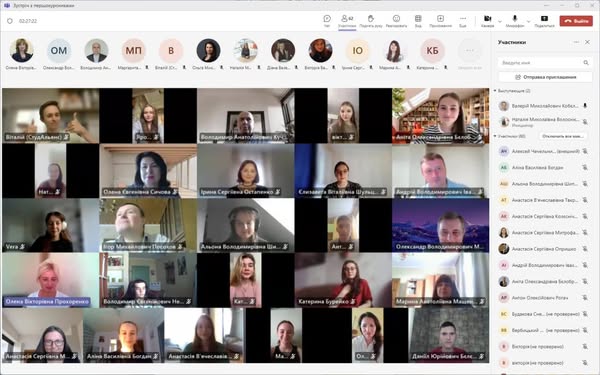Switch to the Участники tab in toolbar
This screenshot has width=600, height=375.
tap(347, 21)
